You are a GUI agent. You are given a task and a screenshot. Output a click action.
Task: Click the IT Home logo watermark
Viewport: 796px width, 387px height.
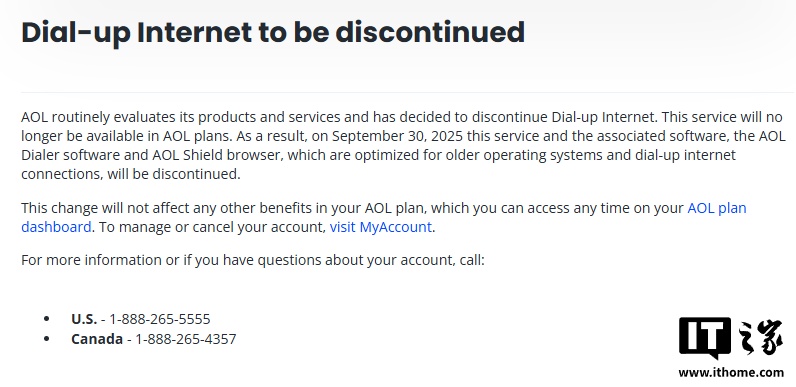pos(731,338)
